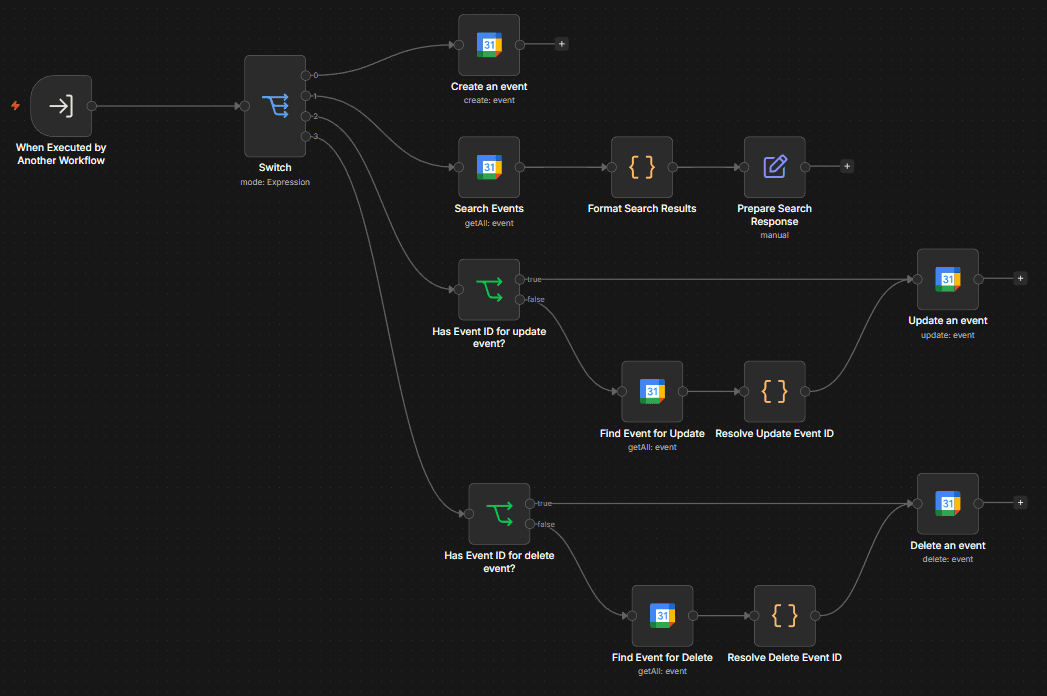Add a node after 'Delete an event'

pyautogui.click(x=1020, y=502)
